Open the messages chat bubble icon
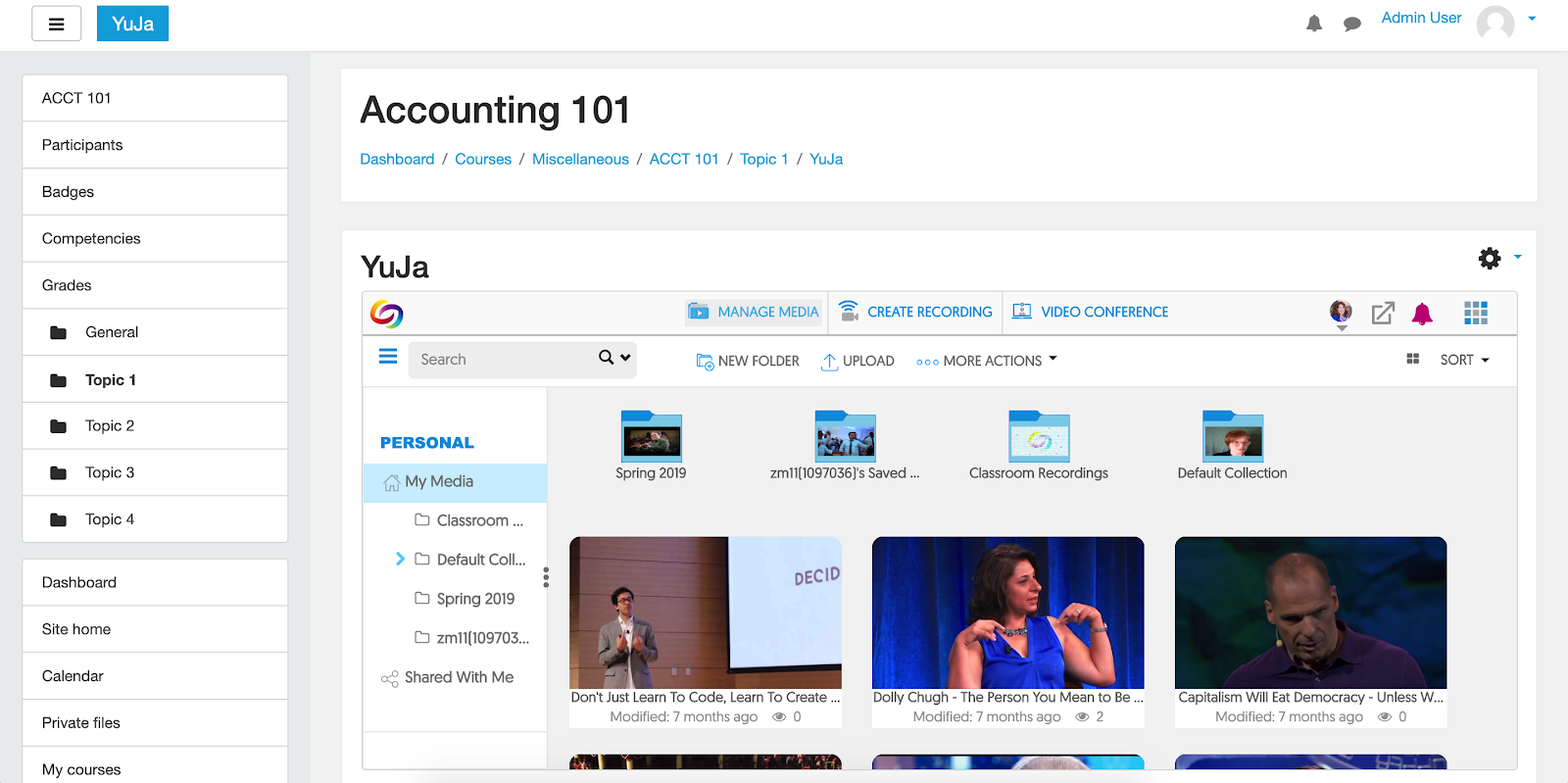This screenshot has height=783, width=1568. click(x=1352, y=24)
